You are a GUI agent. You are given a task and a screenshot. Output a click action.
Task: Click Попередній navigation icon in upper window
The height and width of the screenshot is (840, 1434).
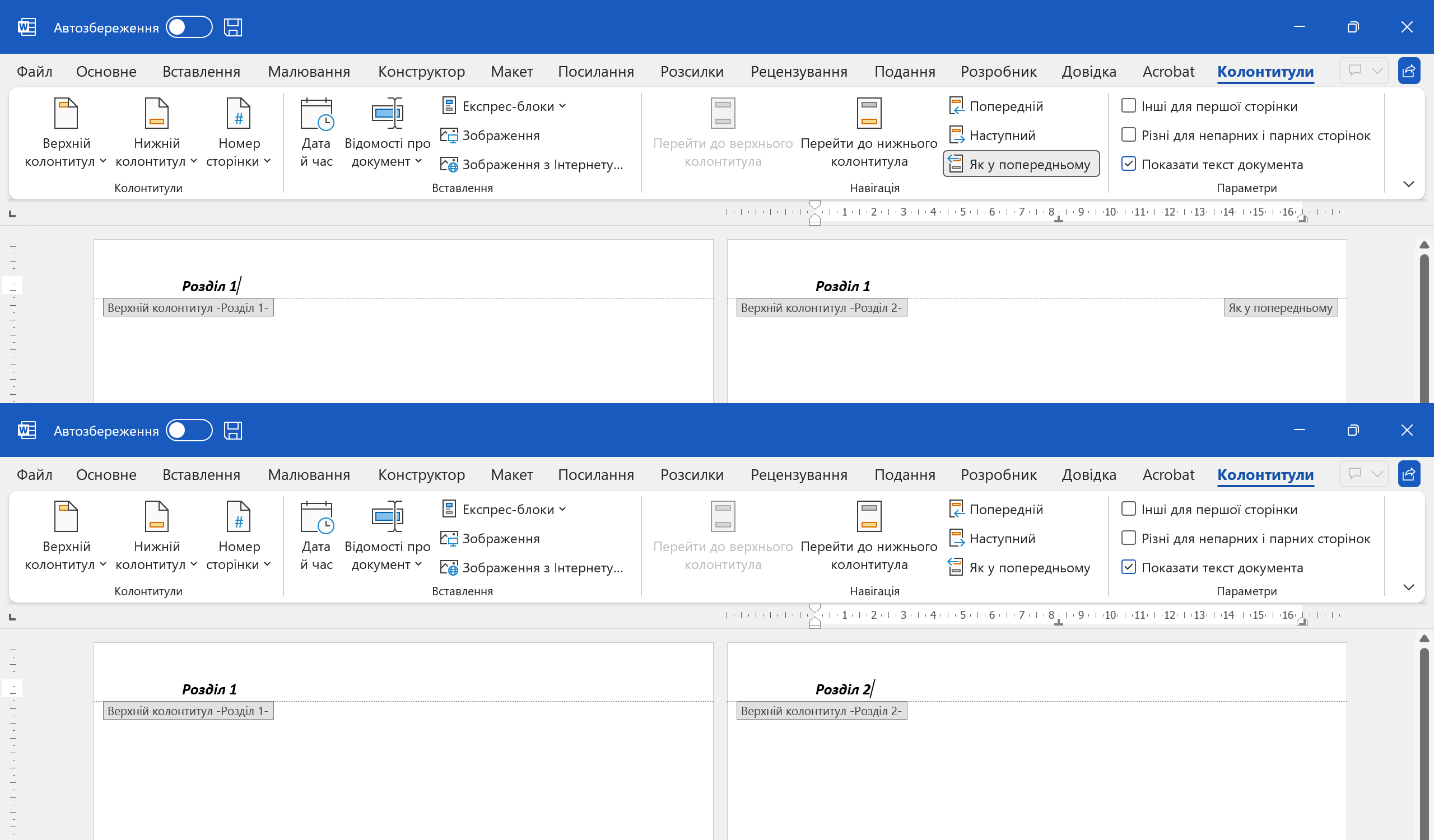tap(956, 106)
